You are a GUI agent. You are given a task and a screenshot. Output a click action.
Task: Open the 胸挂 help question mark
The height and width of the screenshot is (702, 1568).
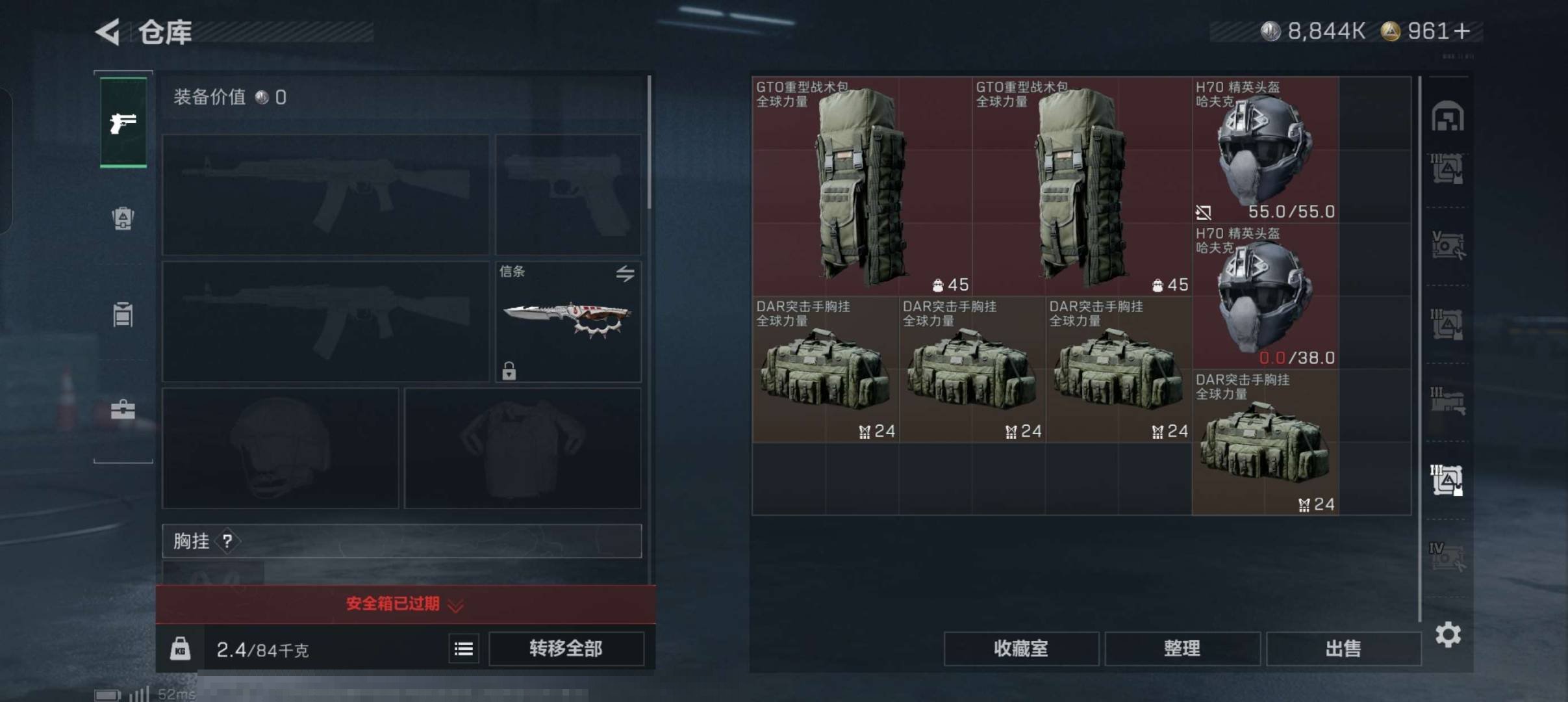[x=227, y=541]
